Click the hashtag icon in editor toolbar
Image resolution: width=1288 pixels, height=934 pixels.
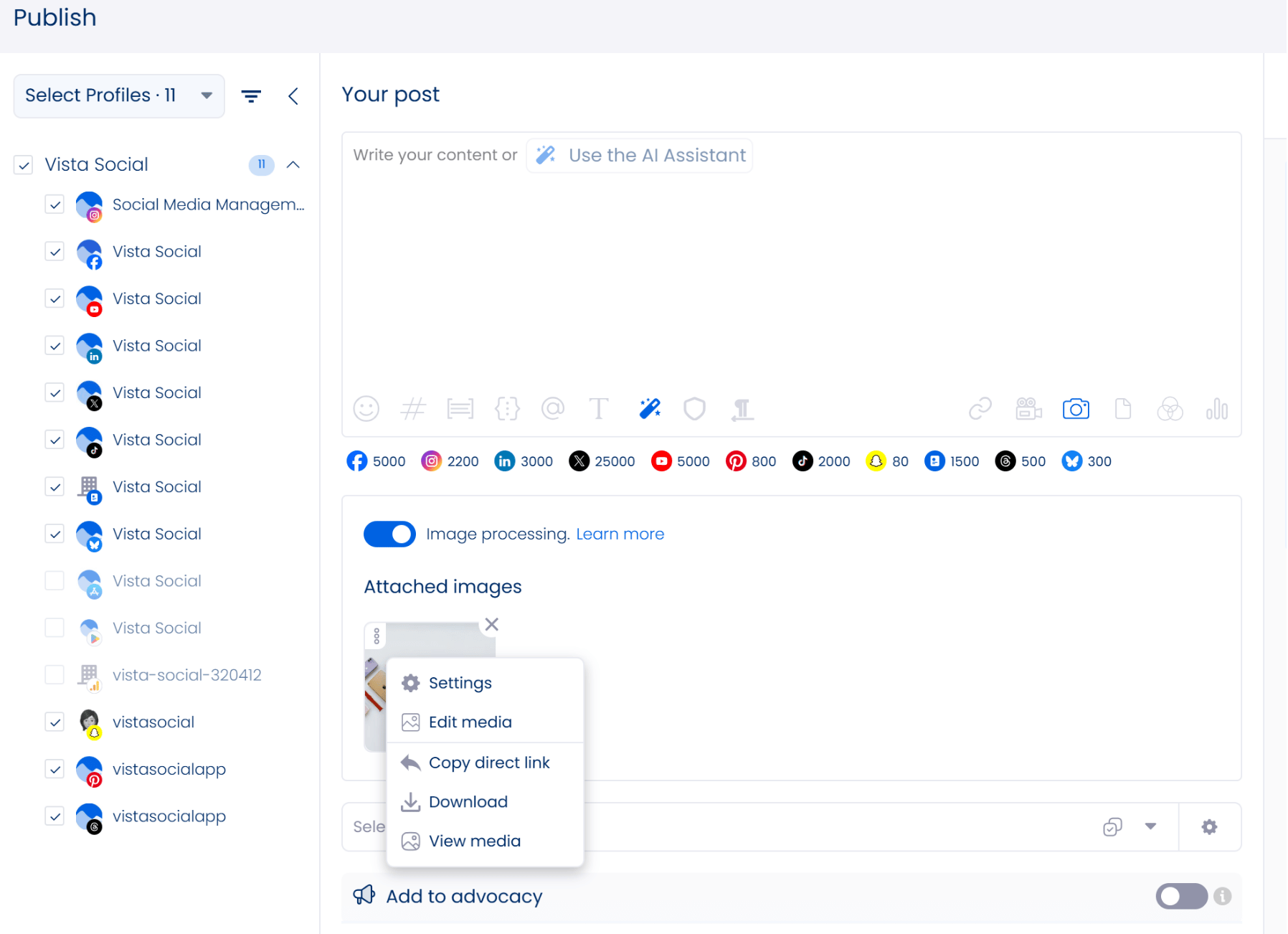point(413,409)
